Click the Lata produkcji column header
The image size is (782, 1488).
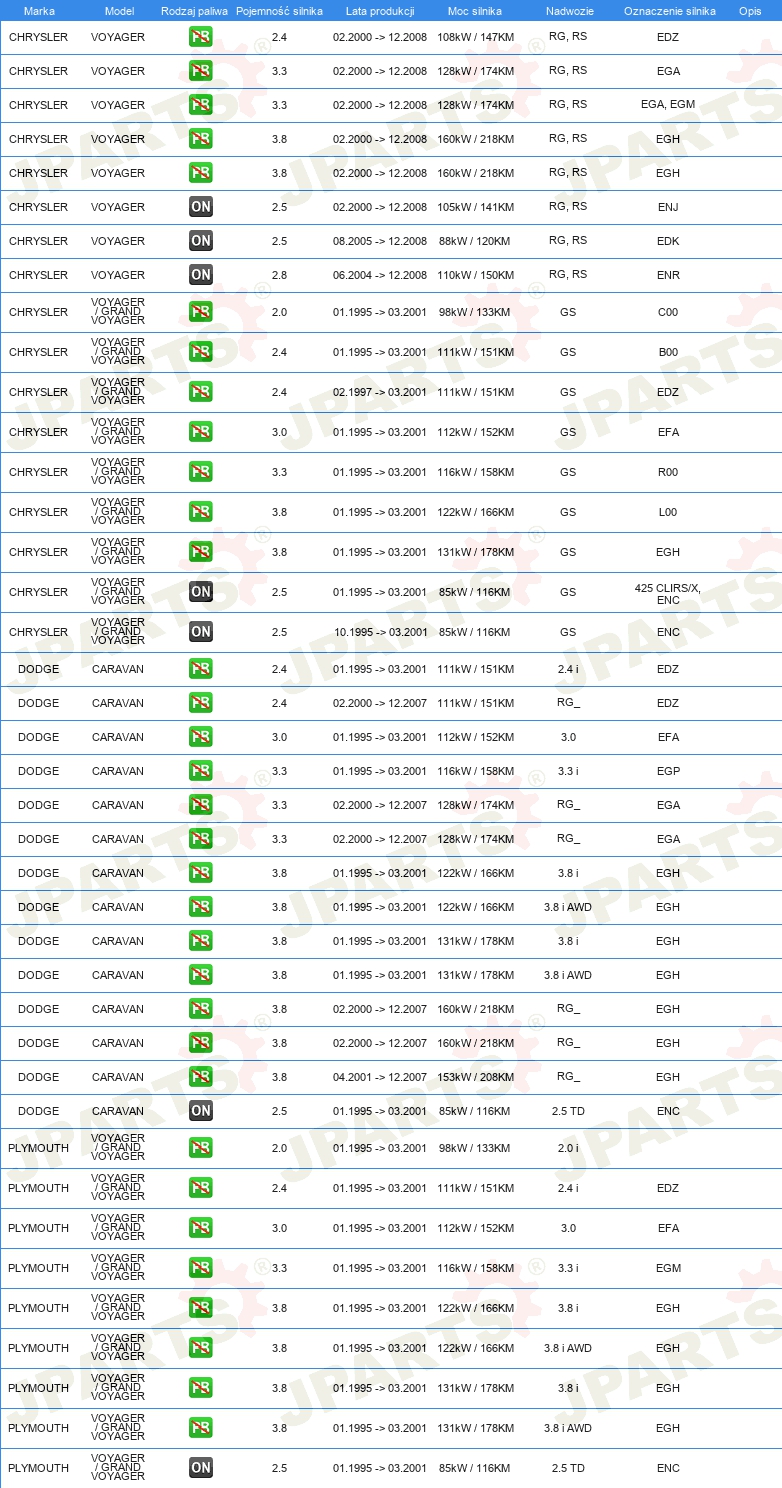380,11
